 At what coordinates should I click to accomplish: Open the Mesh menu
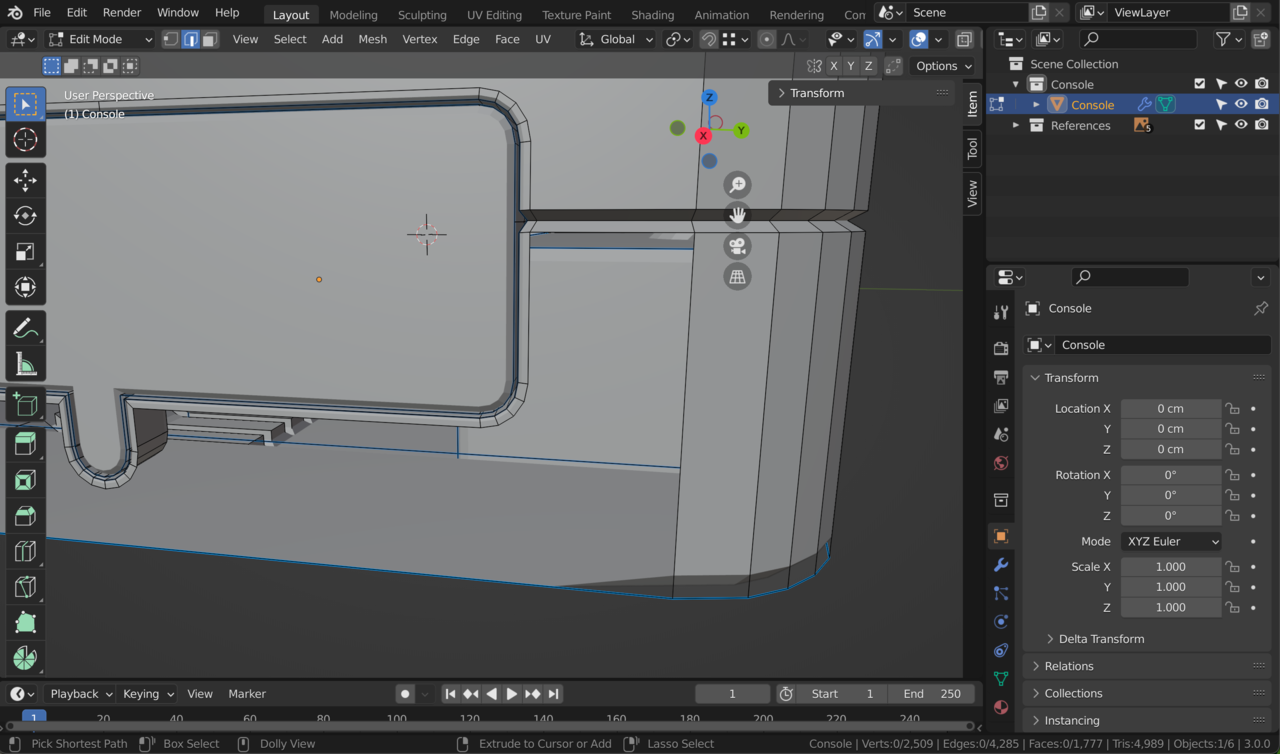tap(372, 39)
